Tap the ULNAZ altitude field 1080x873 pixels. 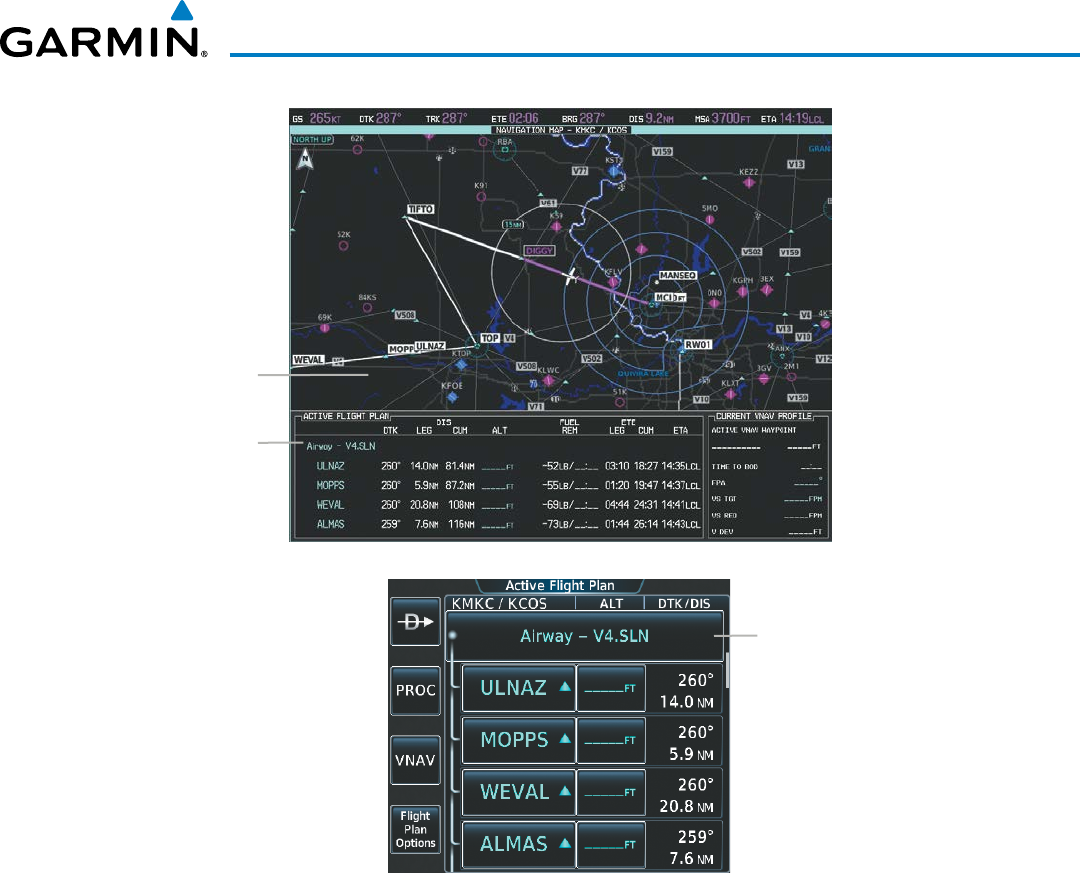click(x=610, y=688)
